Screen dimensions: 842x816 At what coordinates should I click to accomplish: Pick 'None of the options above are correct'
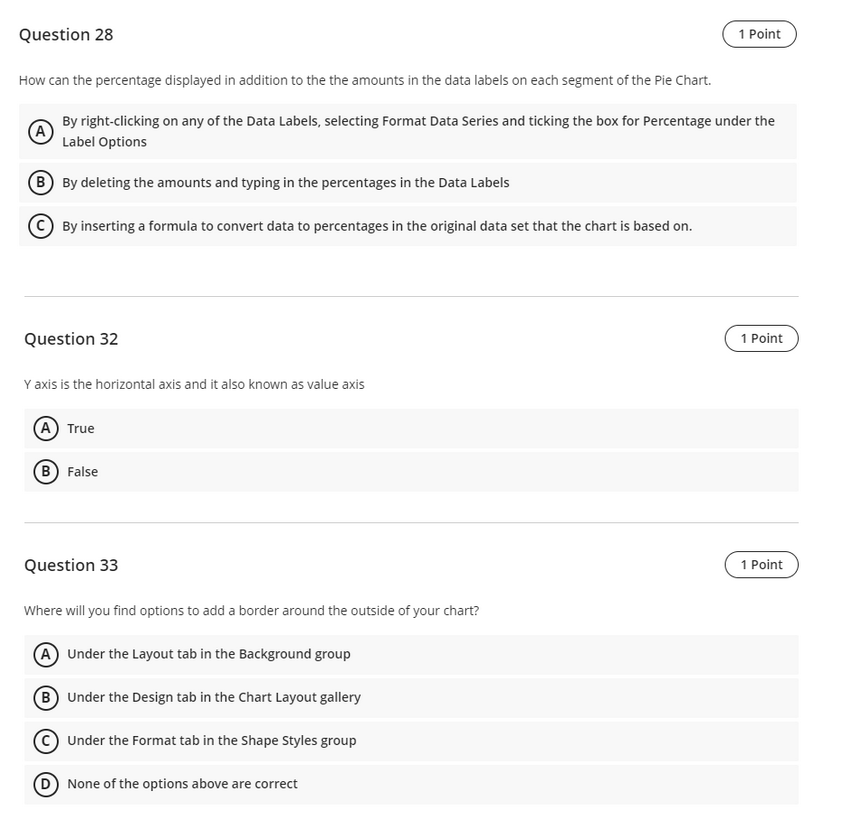pyautogui.click(x=182, y=784)
